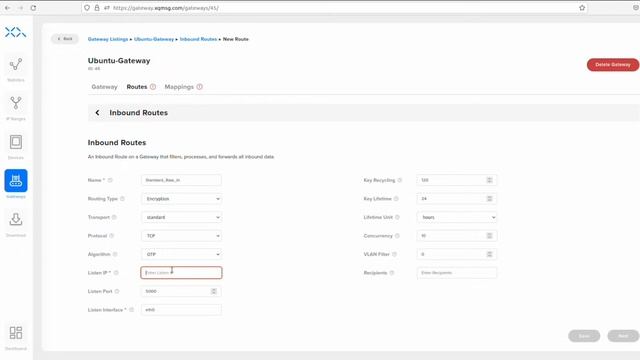Reload the page in the browser toolbar
This screenshot has height=360, width=640.
pos(33,8)
